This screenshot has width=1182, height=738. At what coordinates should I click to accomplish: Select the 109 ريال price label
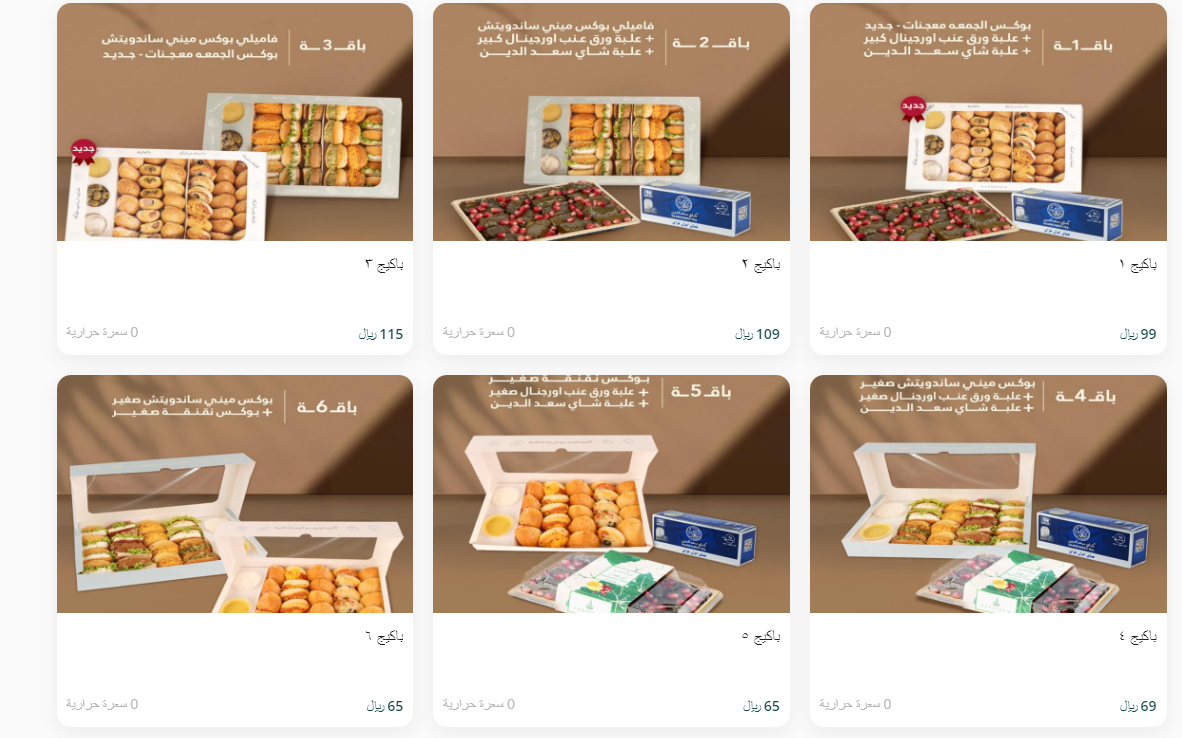click(x=758, y=334)
